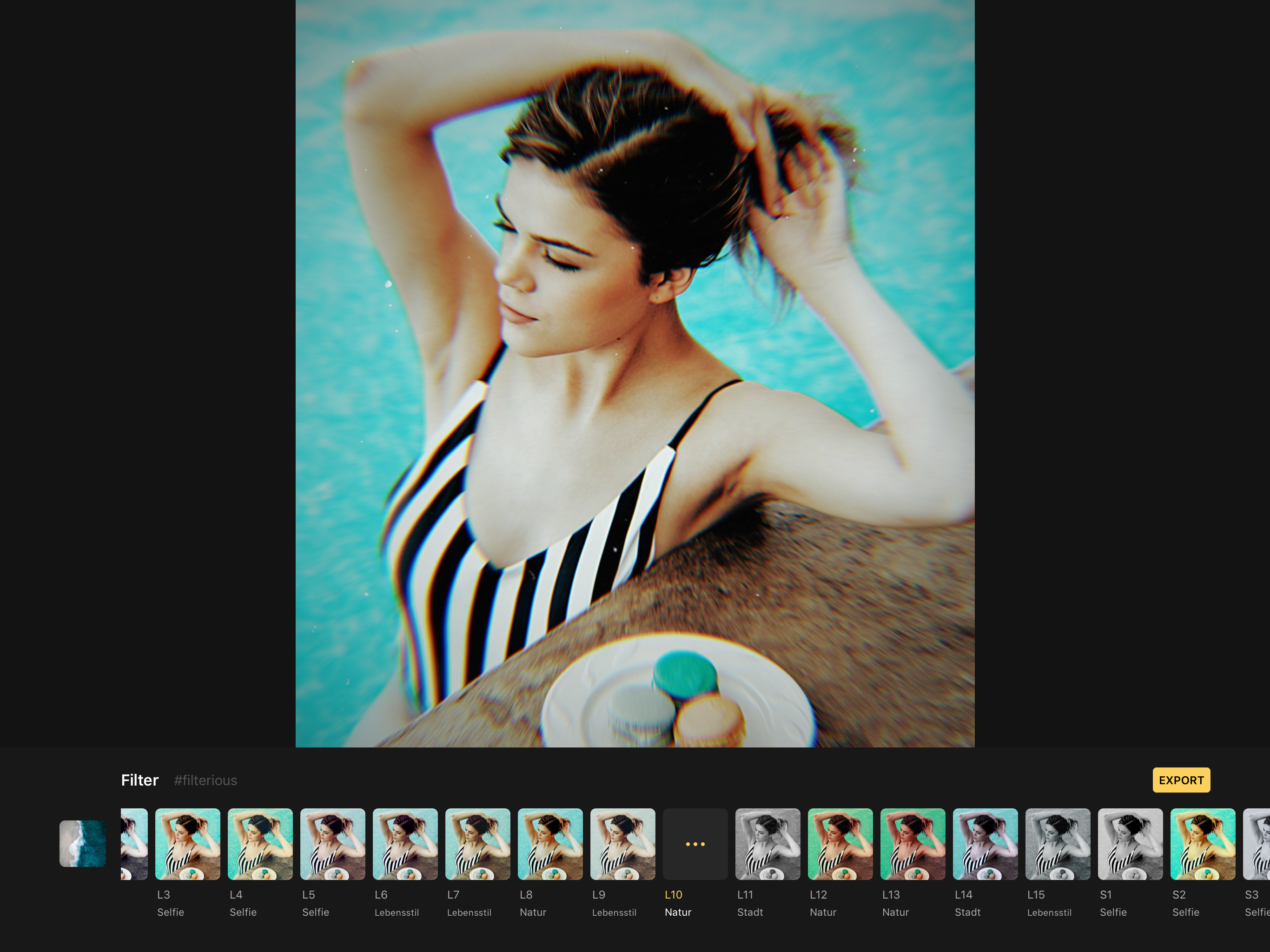The image size is (1270, 952).
Task: Apply the S1 Selfie filter
Action: [1130, 844]
